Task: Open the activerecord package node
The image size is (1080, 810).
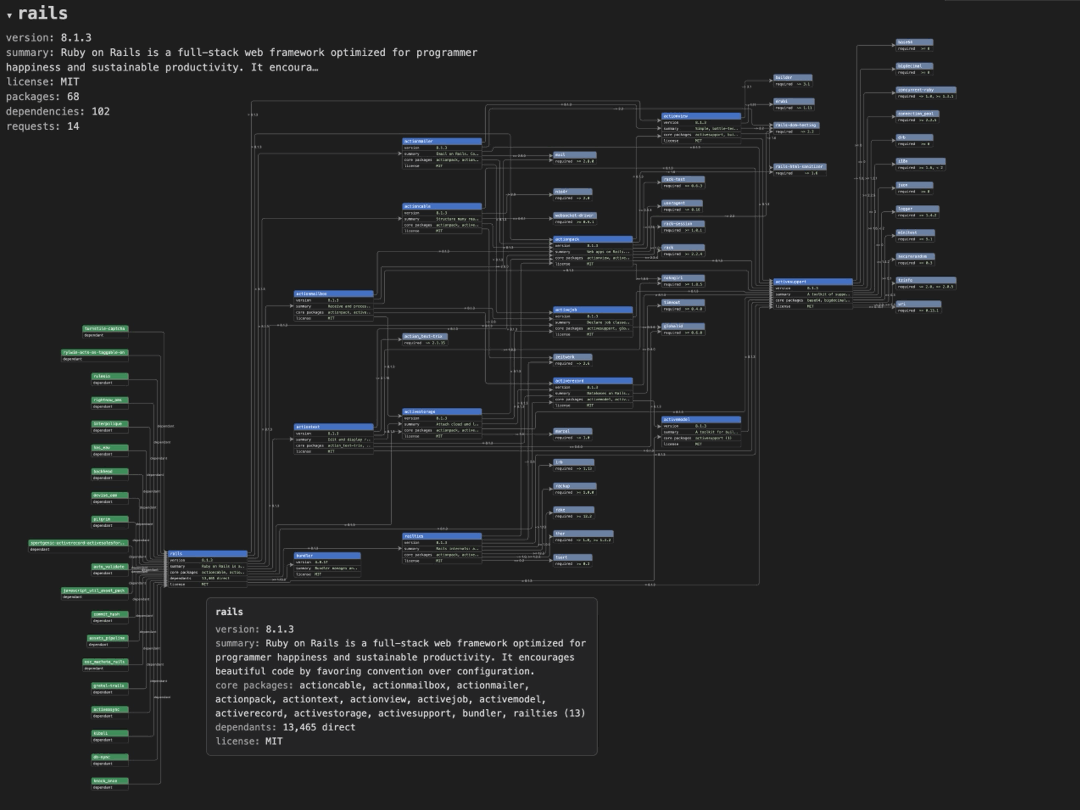Action: pyautogui.click(x=593, y=393)
